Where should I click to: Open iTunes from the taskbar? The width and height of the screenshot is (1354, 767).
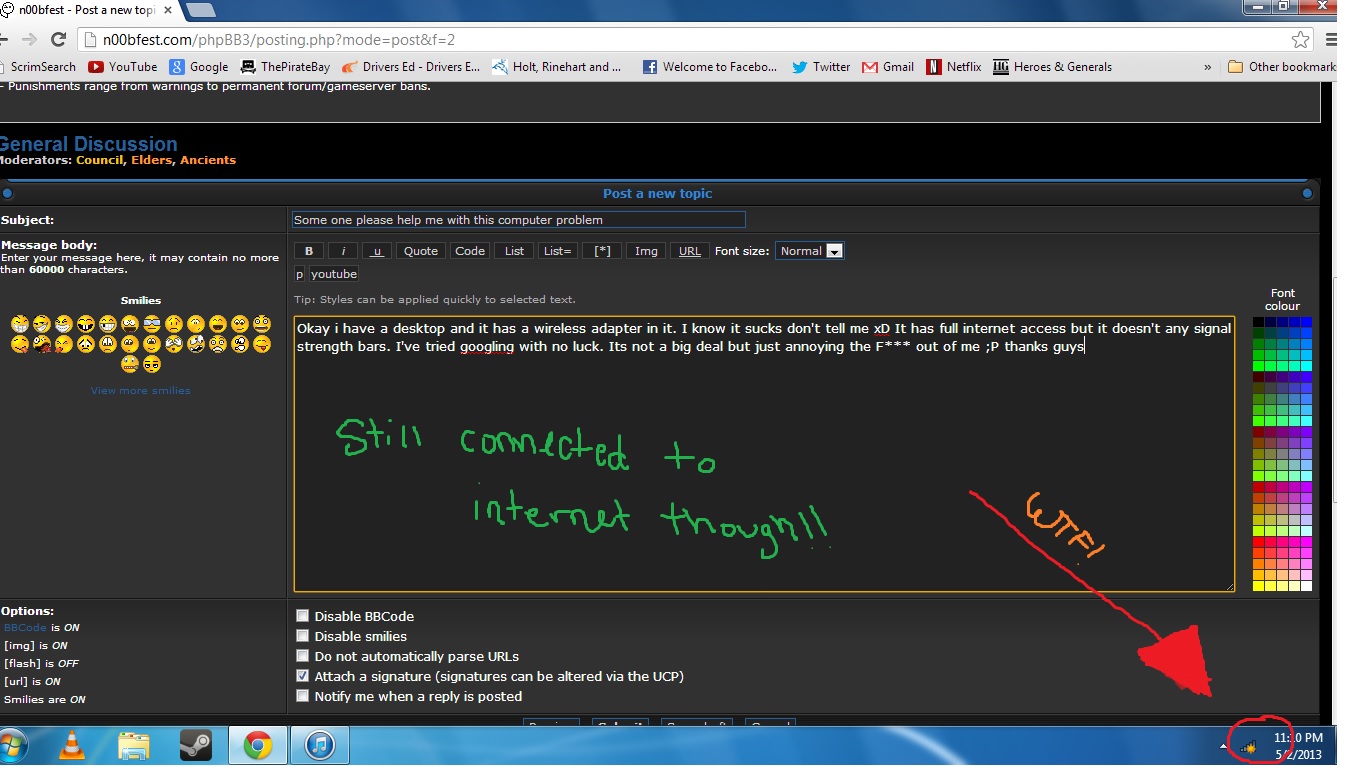pos(320,745)
